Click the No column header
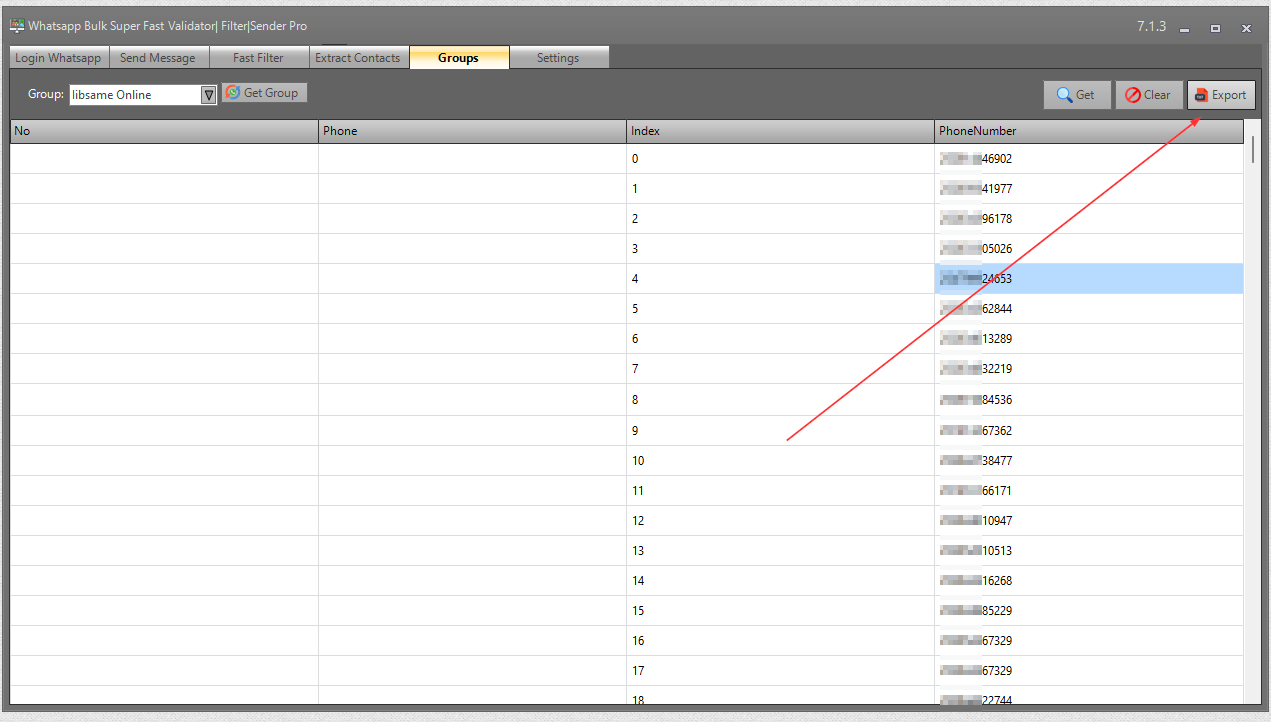Image resolution: width=1271 pixels, height=722 pixels. (x=164, y=131)
